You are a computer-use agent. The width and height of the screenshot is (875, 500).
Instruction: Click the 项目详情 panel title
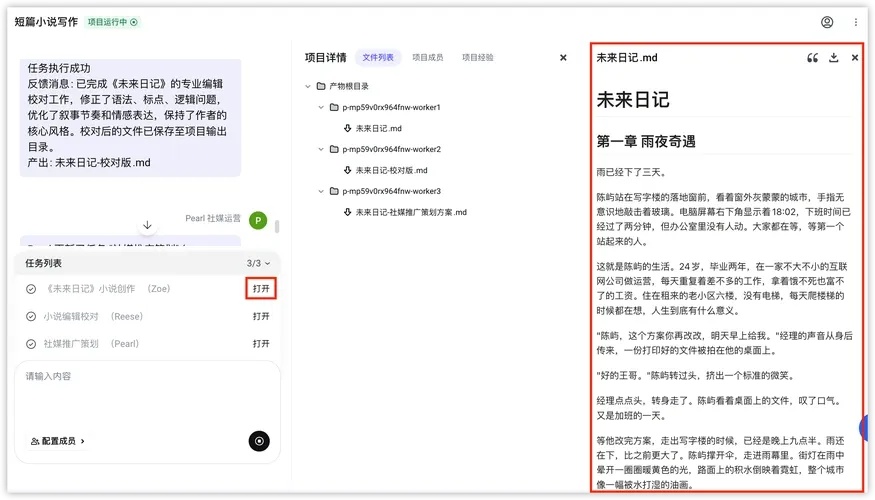(325, 57)
